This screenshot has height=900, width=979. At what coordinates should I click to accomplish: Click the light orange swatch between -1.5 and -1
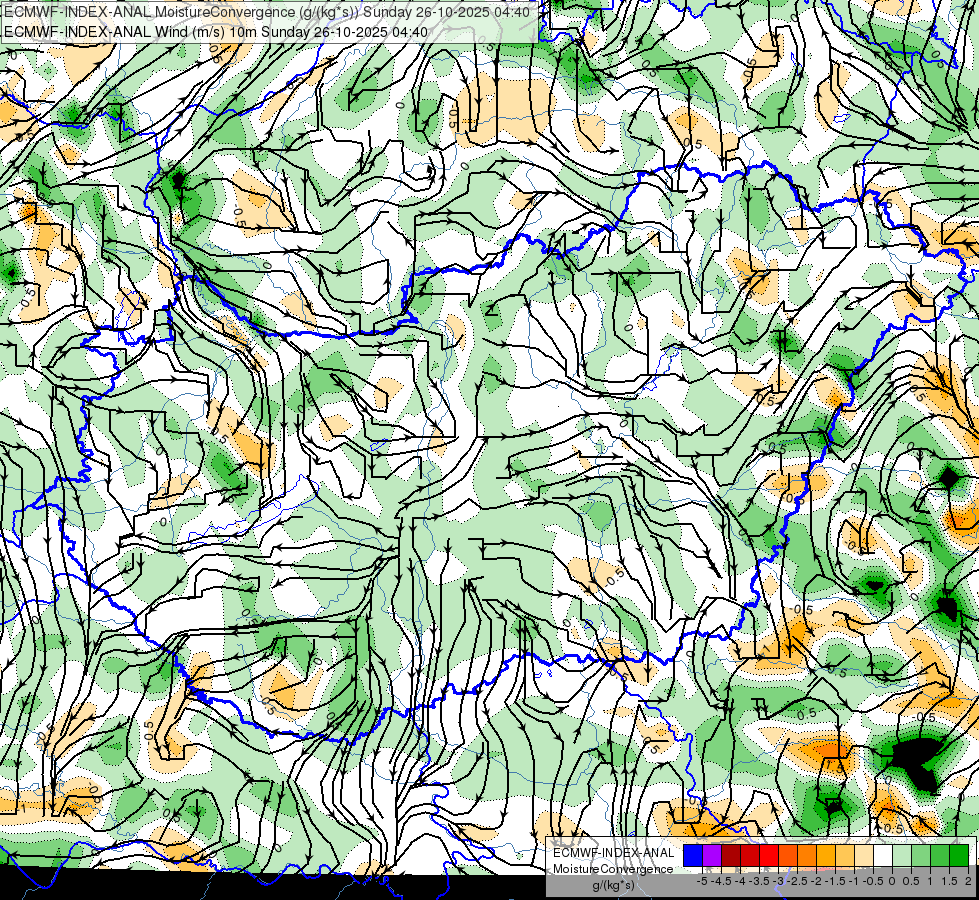[x=845, y=856]
